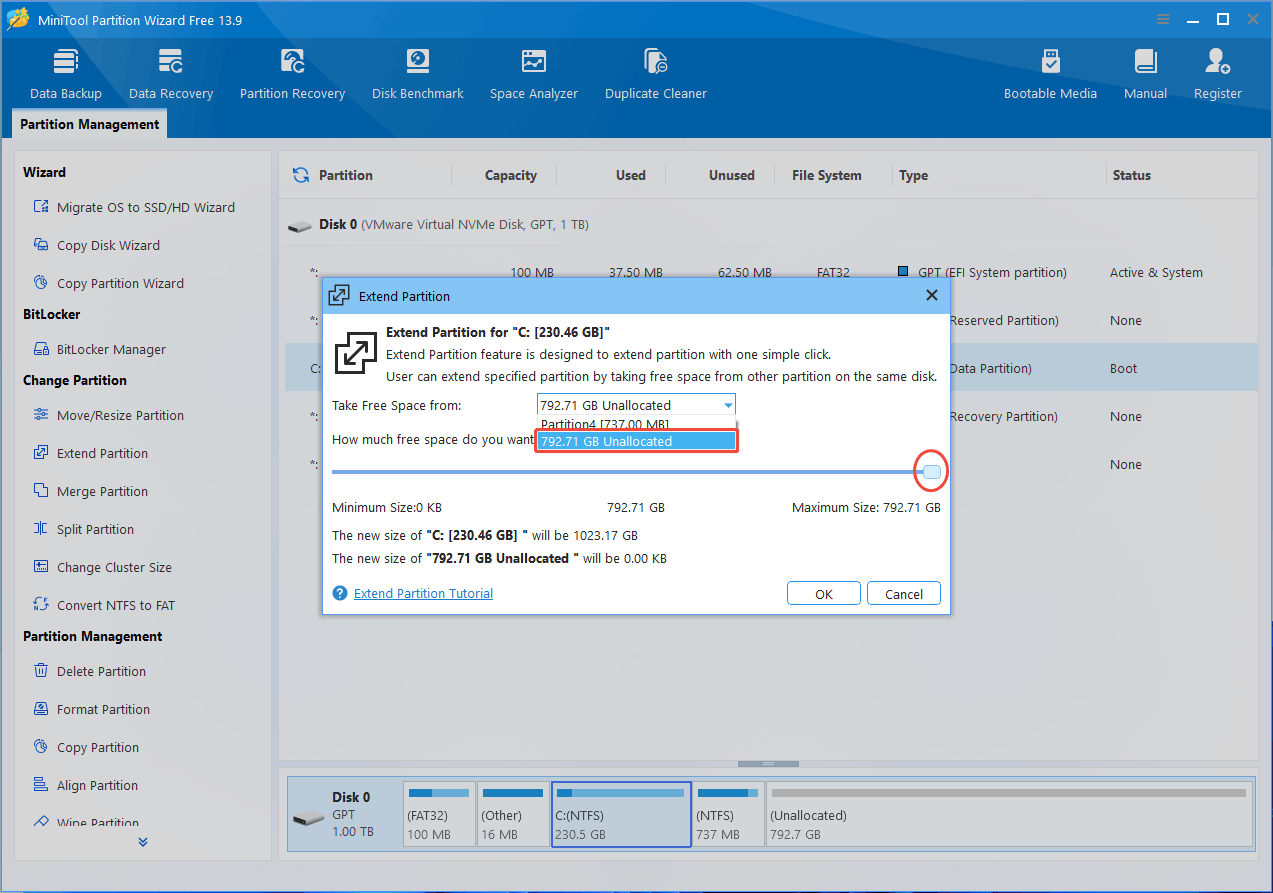The height and width of the screenshot is (893, 1273).
Task: Open the hamburger menu in title bar
Action: click(x=1164, y=19)
